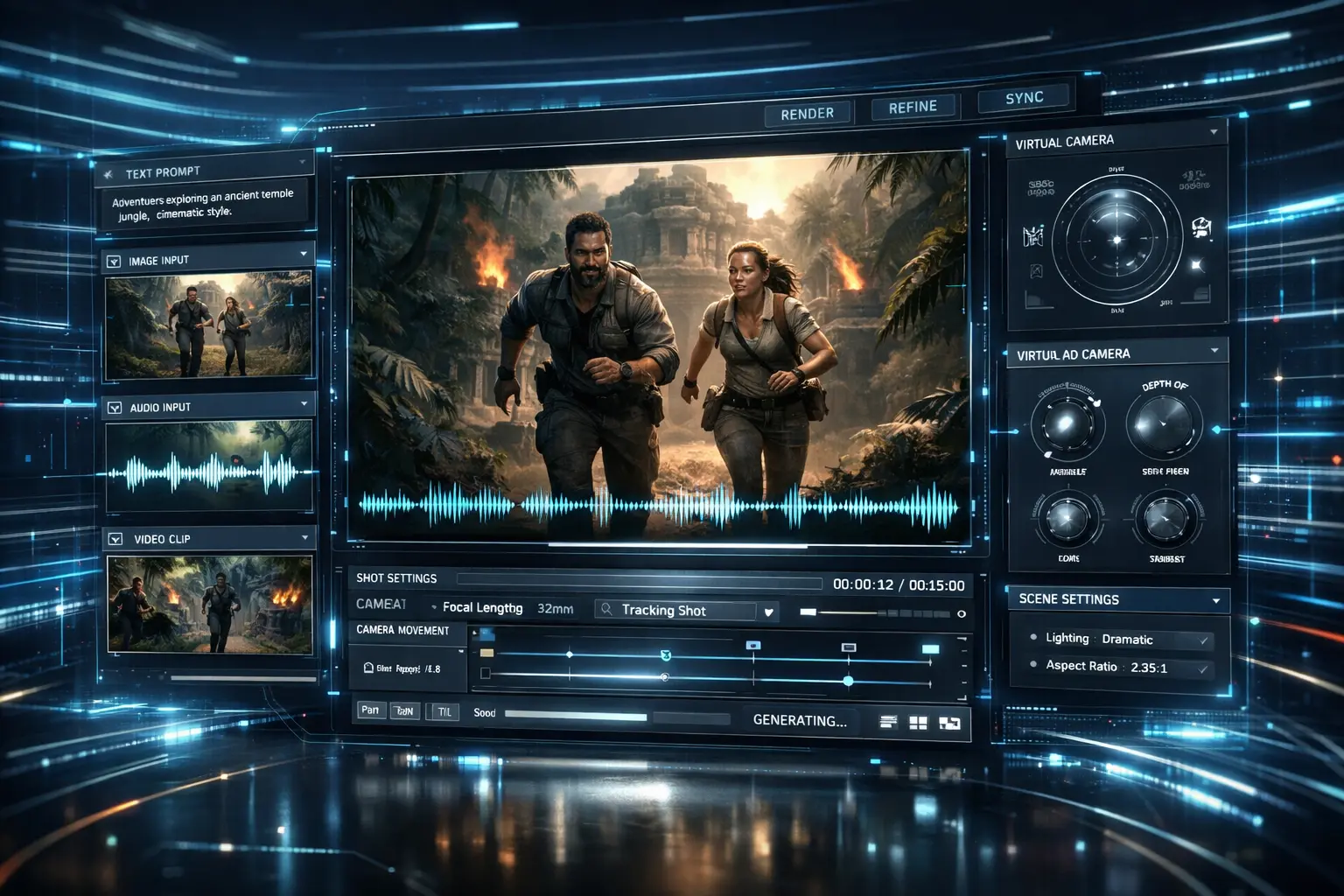The height and width of the screenshot is (896, 1344).
Task: Select the Image Input thumbnail preview
Action: point(208,325)
